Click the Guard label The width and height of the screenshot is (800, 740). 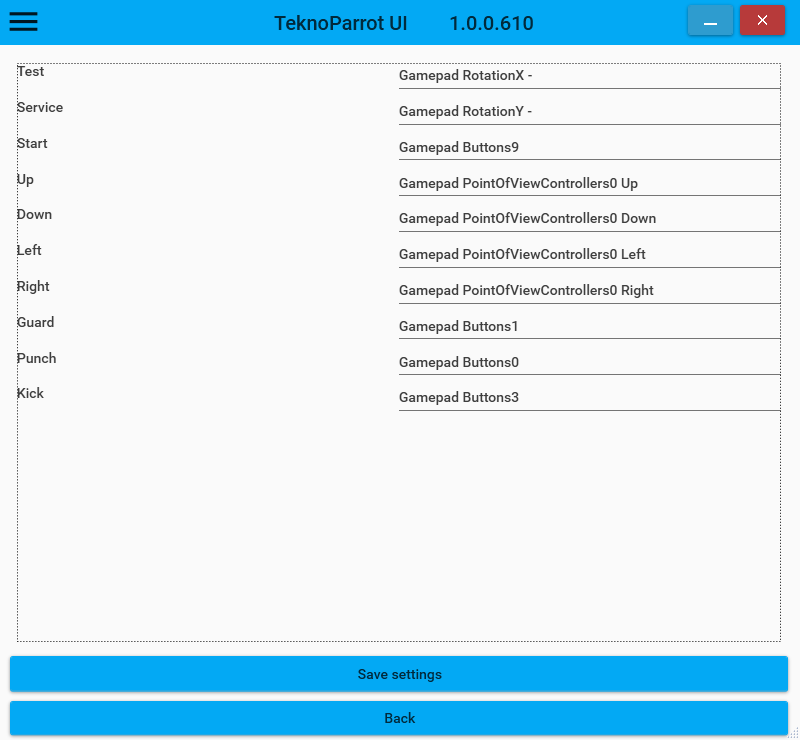(x=35, y=322)
